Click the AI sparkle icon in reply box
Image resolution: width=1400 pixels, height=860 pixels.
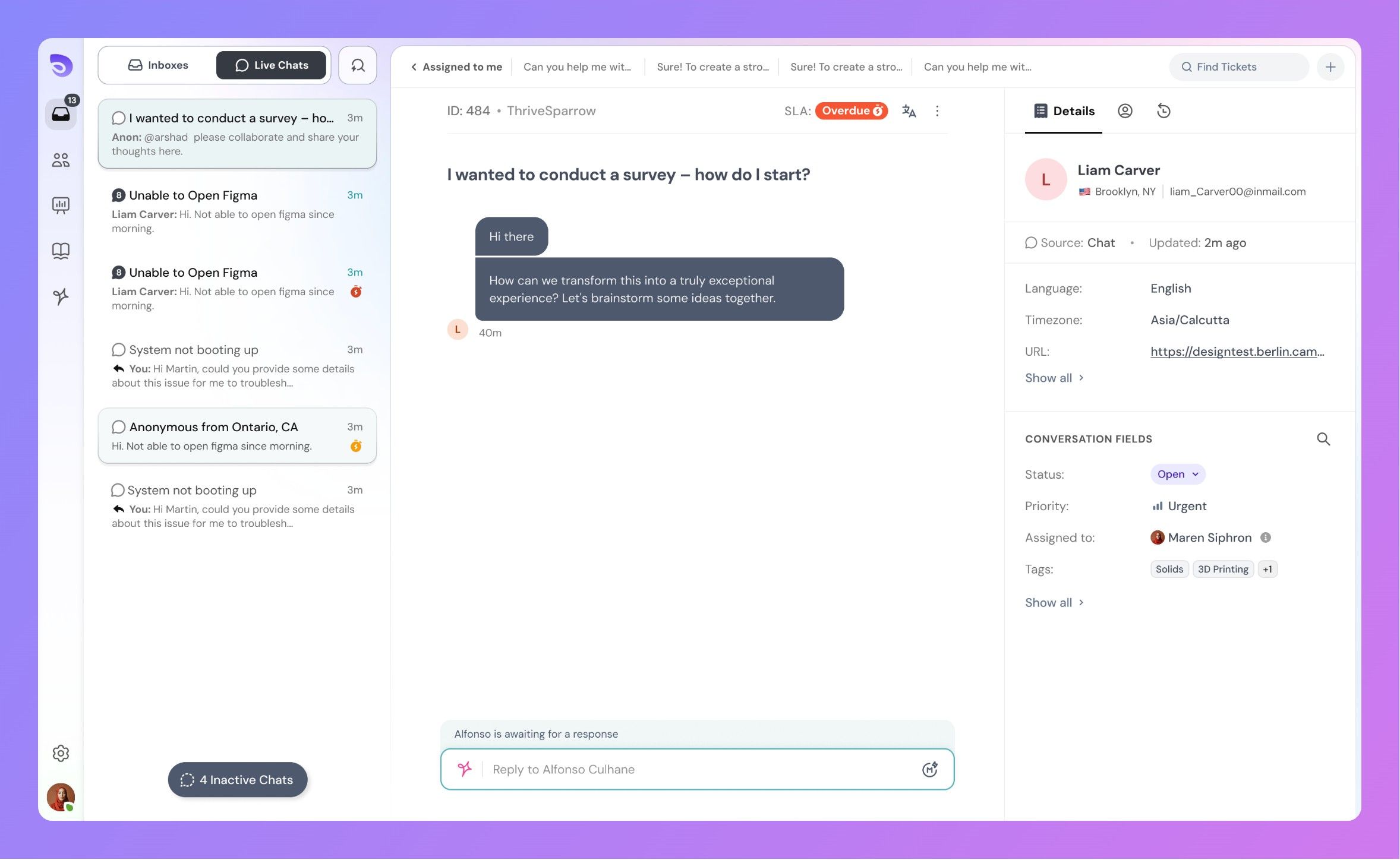[465, 769]
